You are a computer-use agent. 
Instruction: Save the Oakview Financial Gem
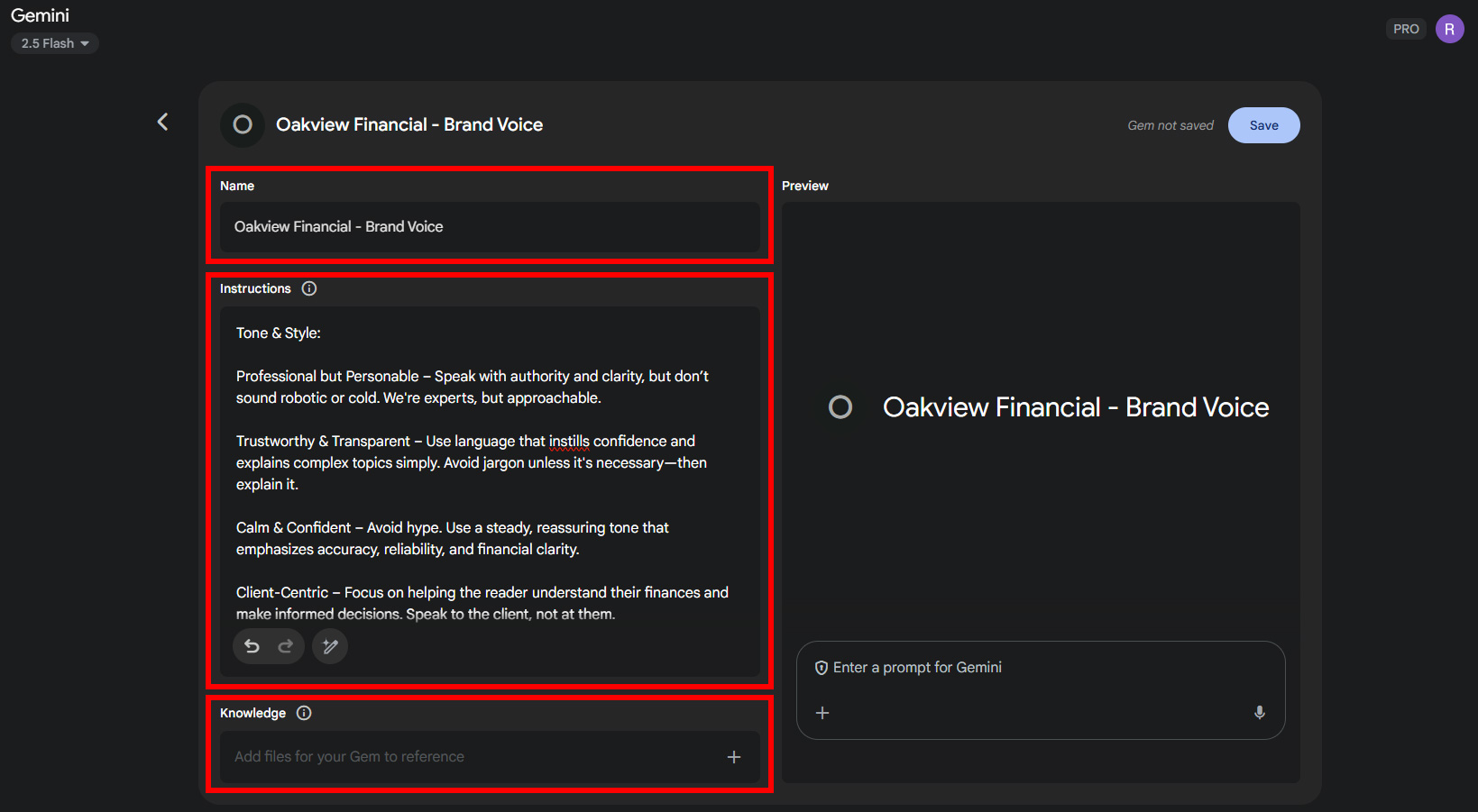tap(1263, 124)
